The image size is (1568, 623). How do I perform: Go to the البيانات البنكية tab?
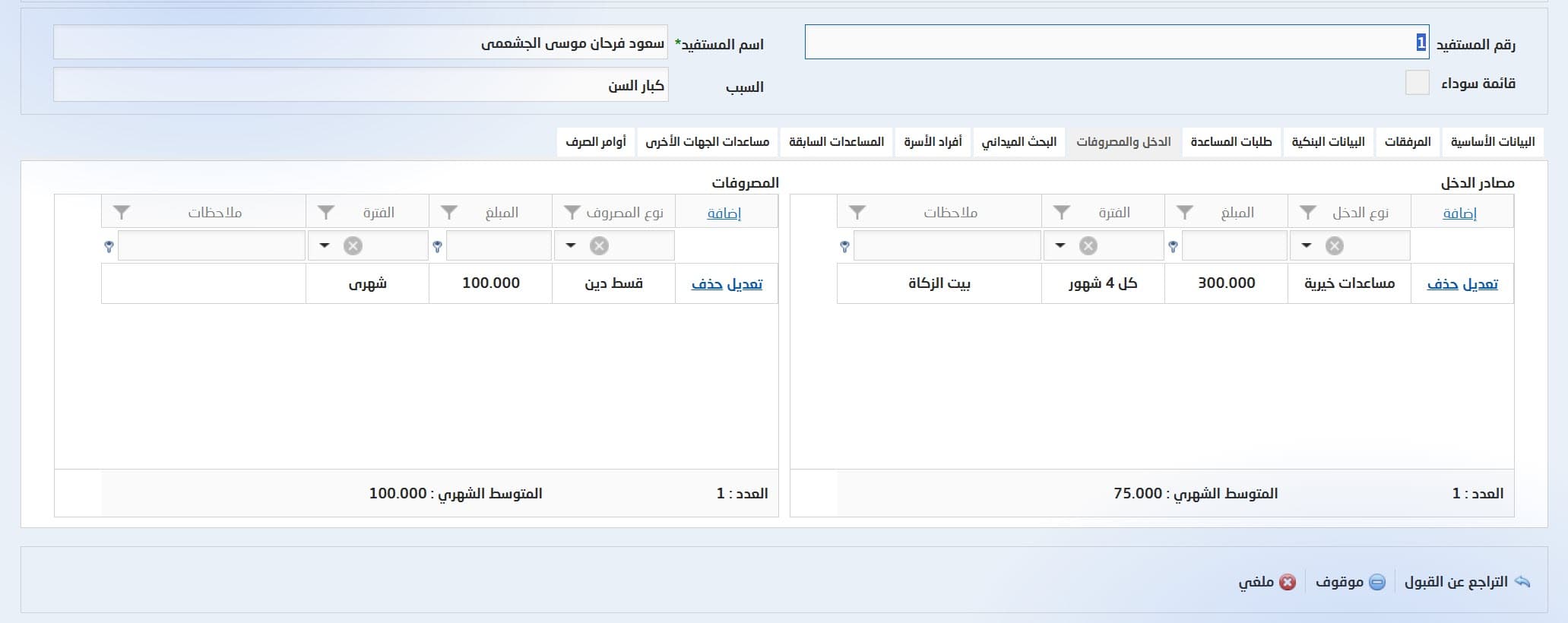point(1329,142)
